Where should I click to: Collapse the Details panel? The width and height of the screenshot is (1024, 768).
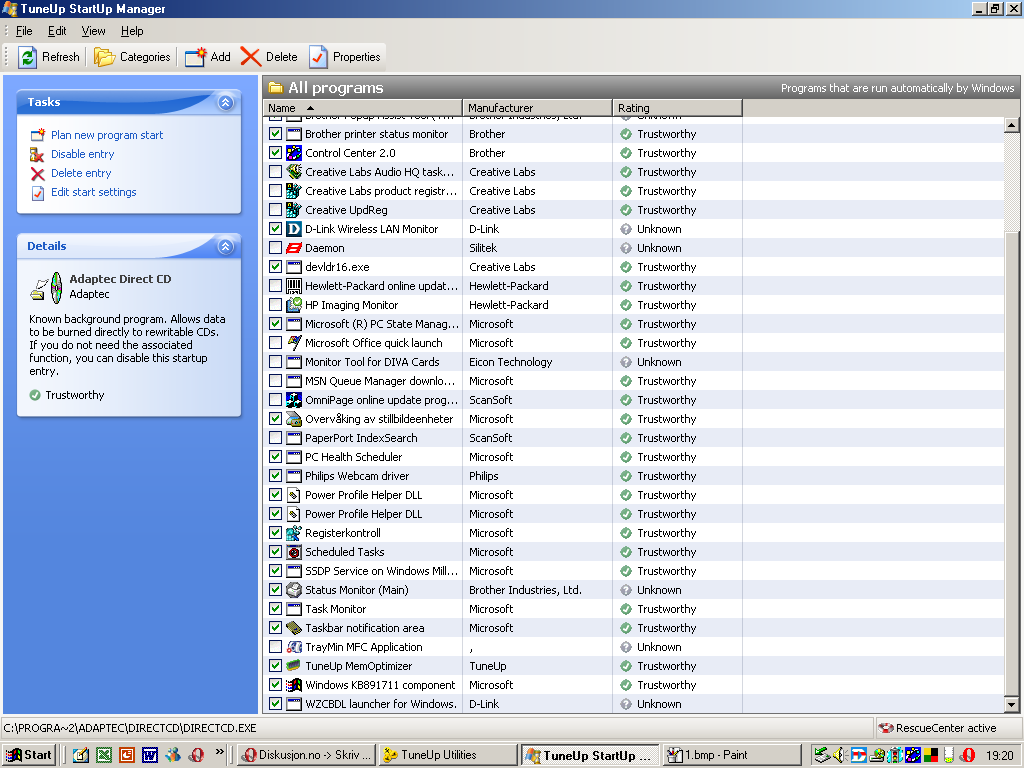pos(226,246)
